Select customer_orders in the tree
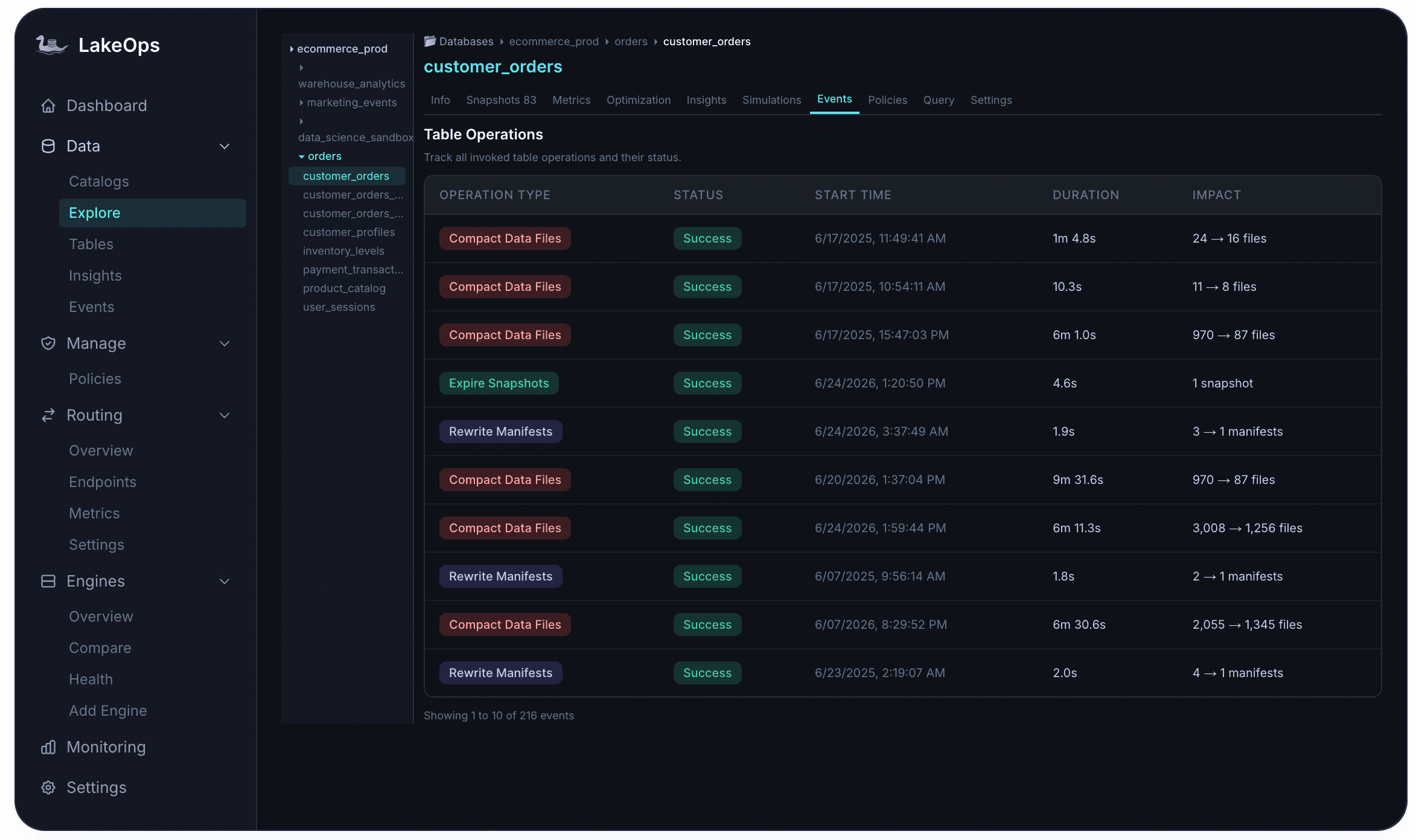Image resolution: width=1416 pixels, height=840 pixels. tap(346, 176)
